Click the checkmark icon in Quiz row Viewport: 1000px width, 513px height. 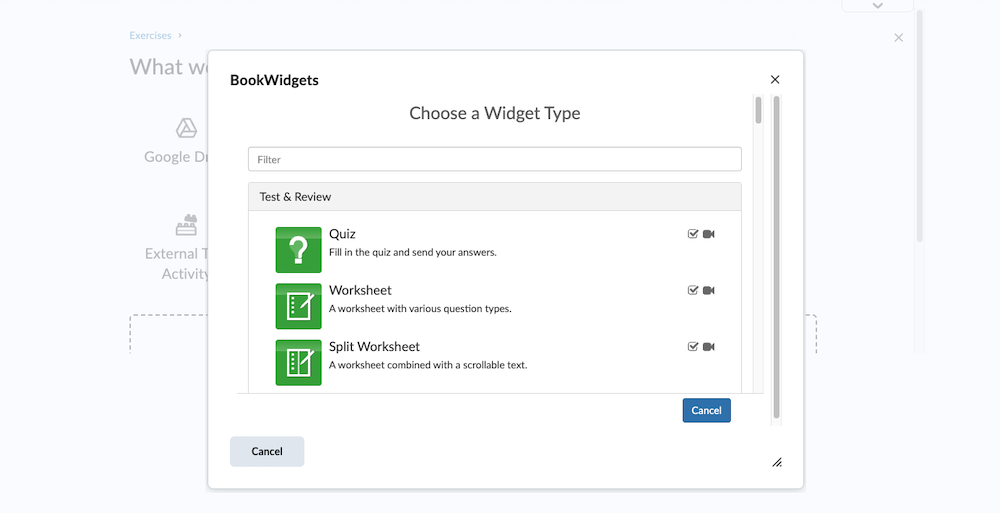tap(693, 234)
